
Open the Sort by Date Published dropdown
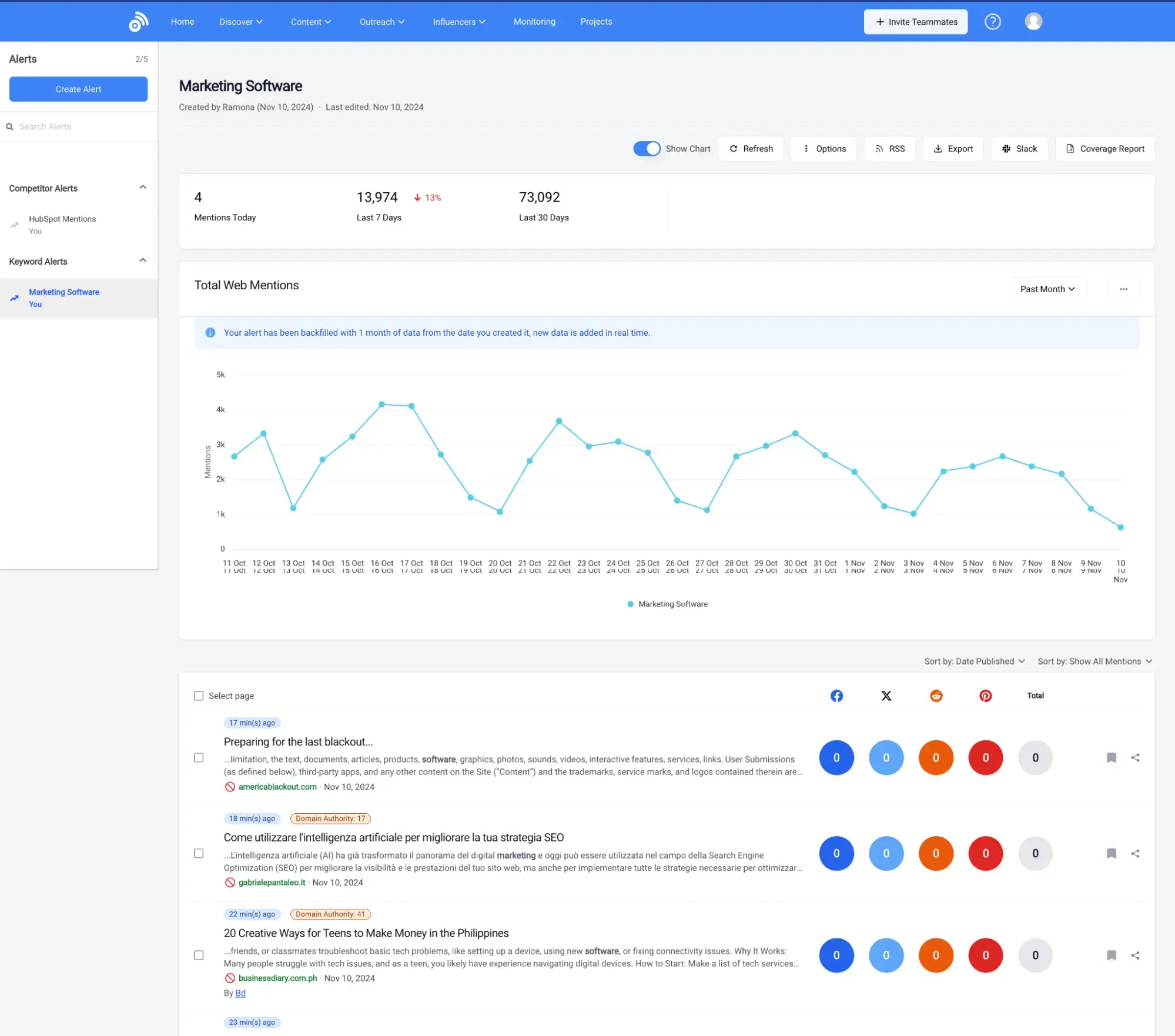click(x=975, y=661)
